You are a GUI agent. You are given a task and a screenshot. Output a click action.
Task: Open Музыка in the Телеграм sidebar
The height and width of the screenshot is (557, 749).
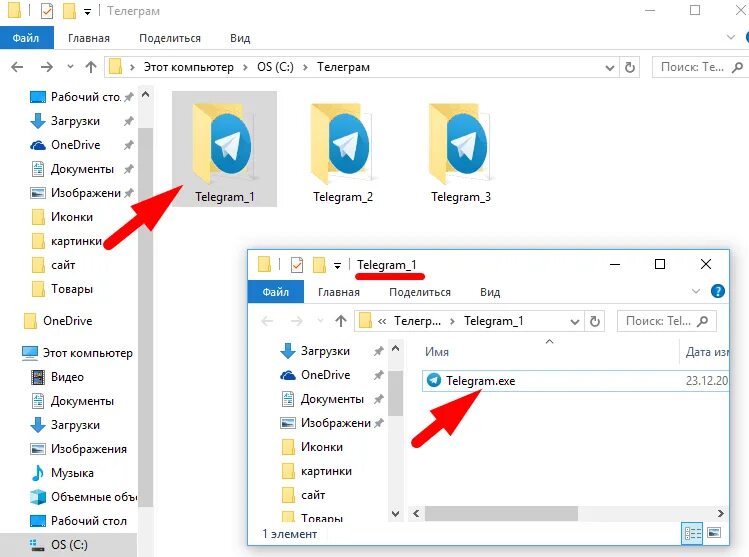[62, 472]
